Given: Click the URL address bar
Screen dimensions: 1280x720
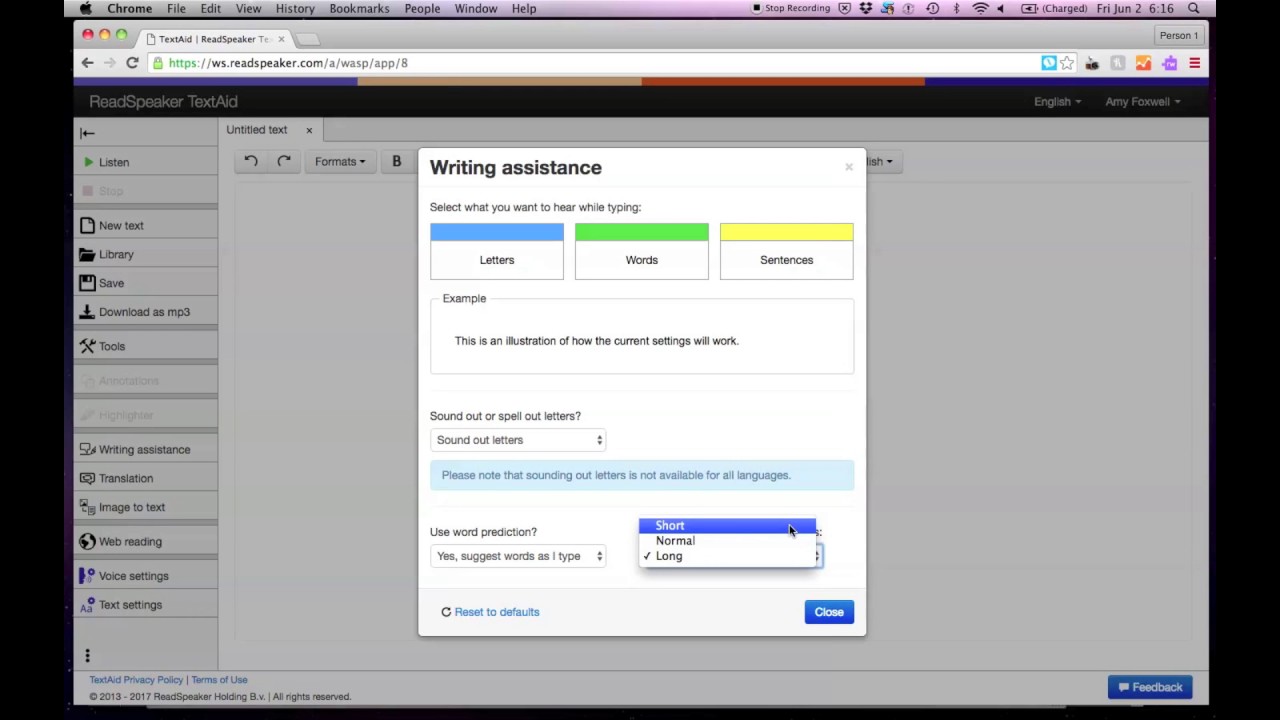Looking at the screenshot, I should (x=600, y=63).
